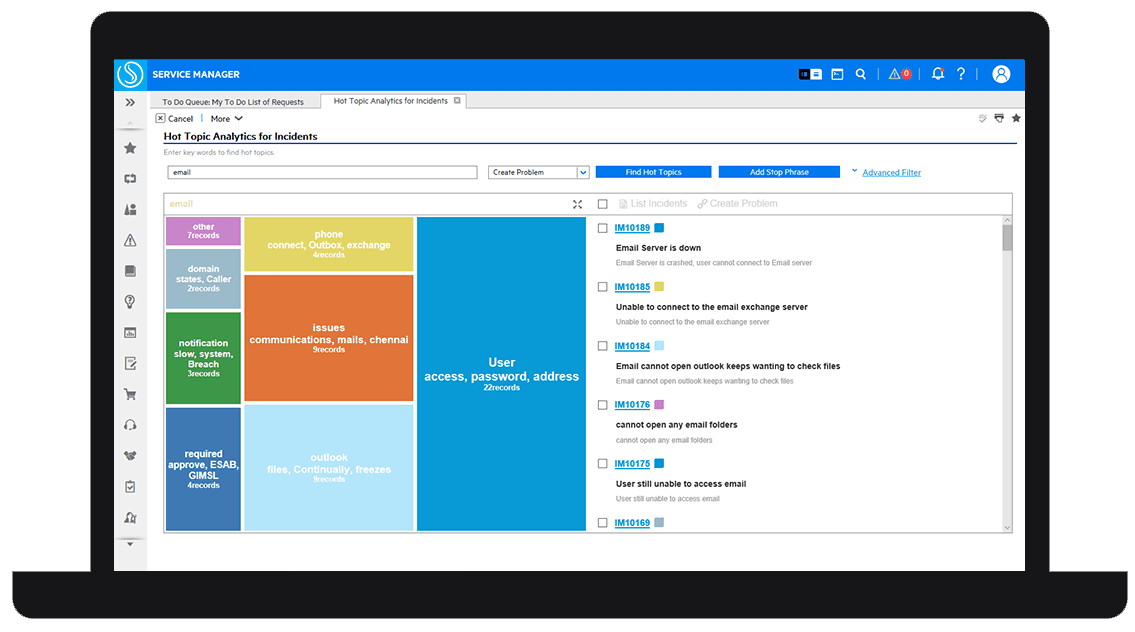
Task: Open help using the question mark icon
Action: (x=960, y=74)
